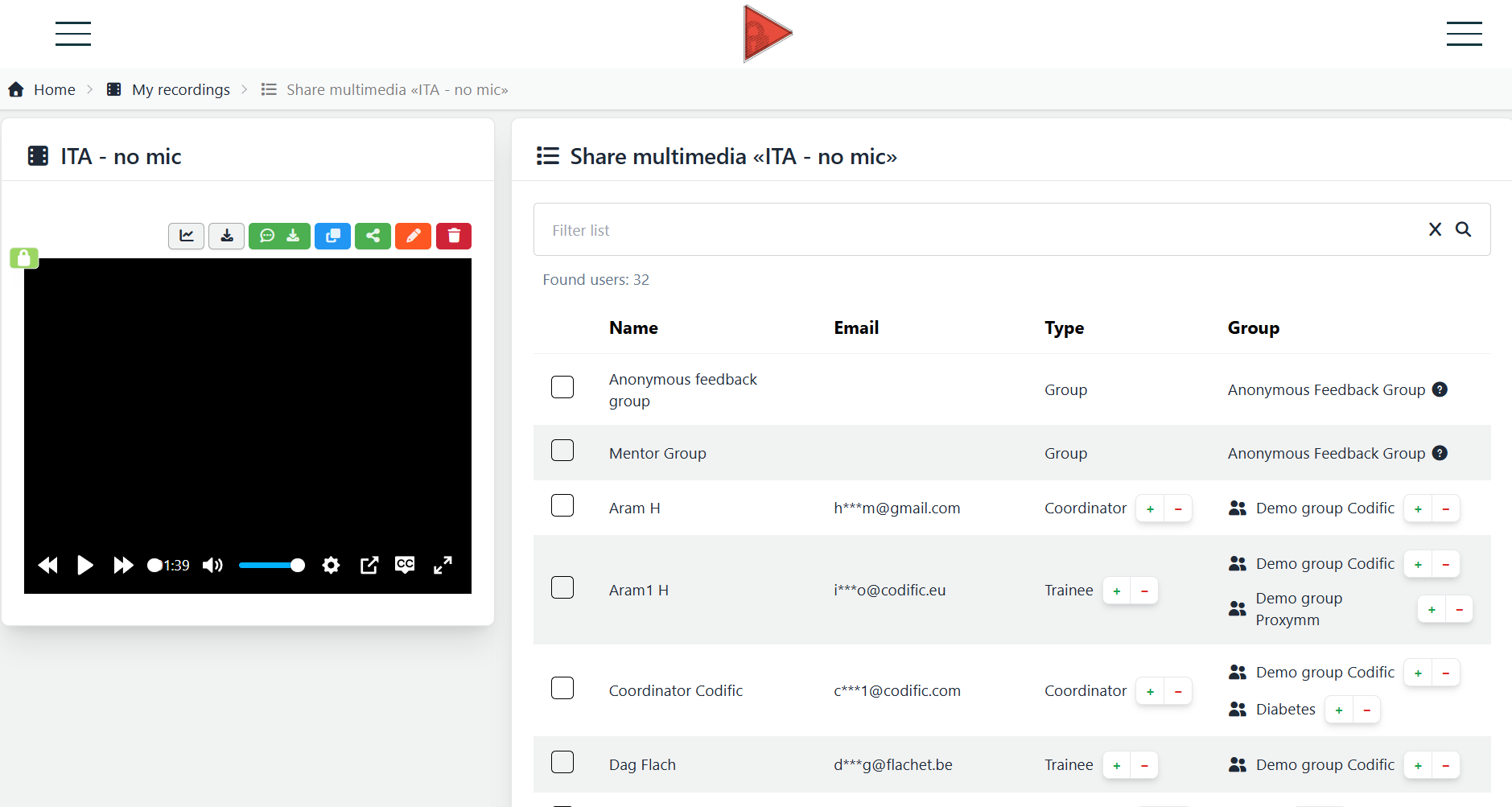The image size is (1512, 807).
Task: Fast-forward the video
Action: coord(123,565)
